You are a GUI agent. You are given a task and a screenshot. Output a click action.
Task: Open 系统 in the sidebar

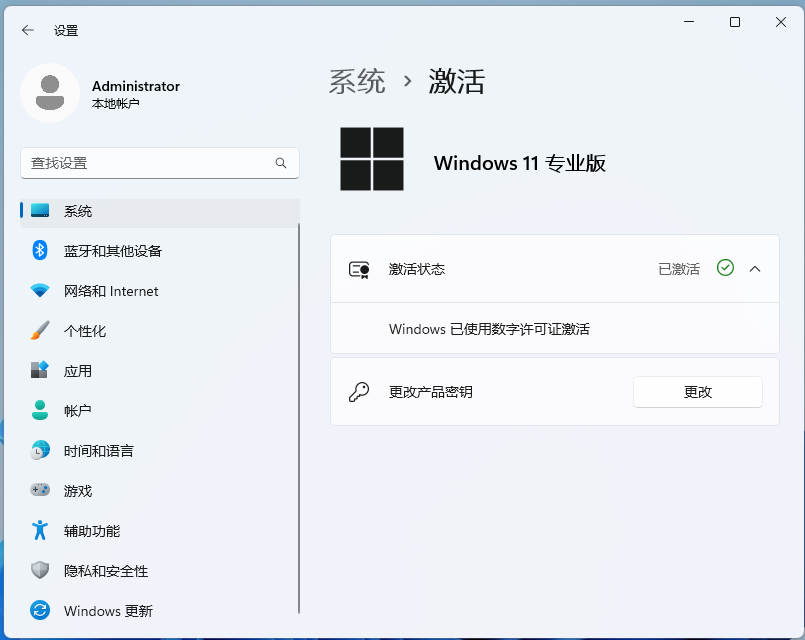pos(160,211)
